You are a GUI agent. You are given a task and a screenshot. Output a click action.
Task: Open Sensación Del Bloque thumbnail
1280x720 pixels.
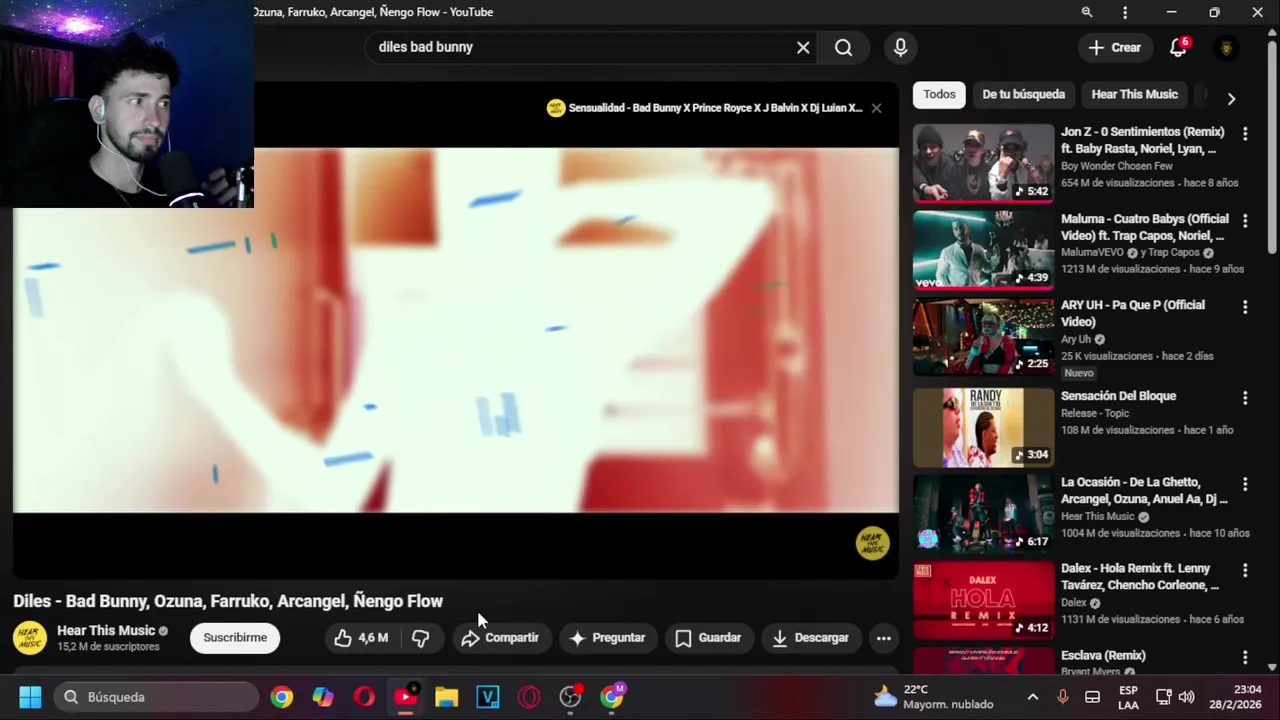click(983, 427)
